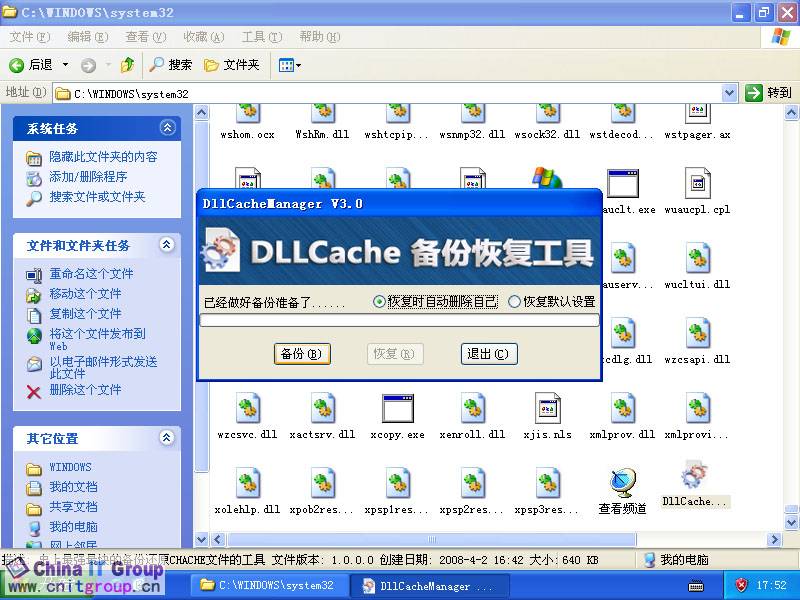Screen dimensions: 800x600
Task: Open WINDOWS folder in other places
Action: 70,467
